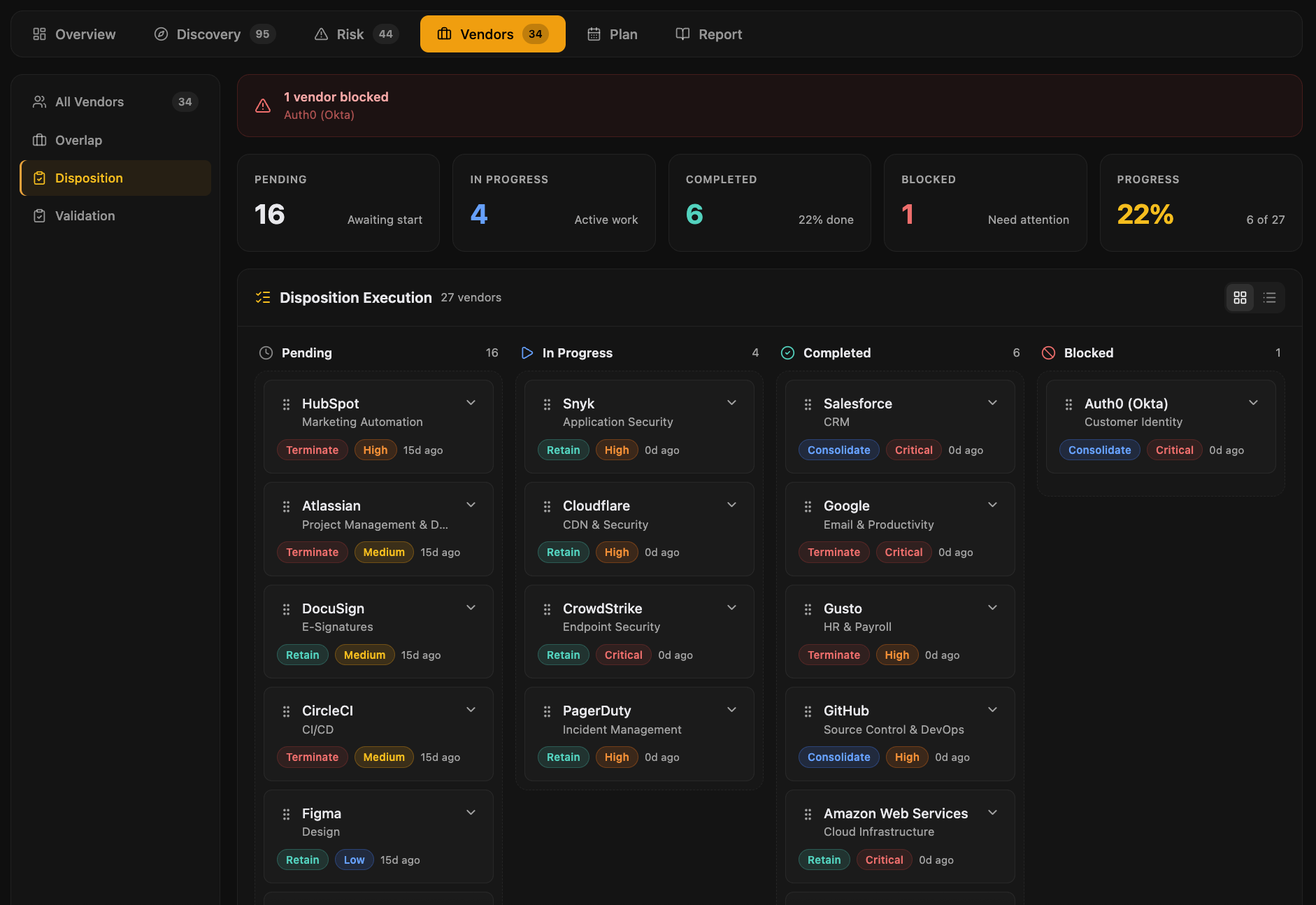1316x905 pixels.
Task: Expand the PagerDuty card
Action: [731, 710]
